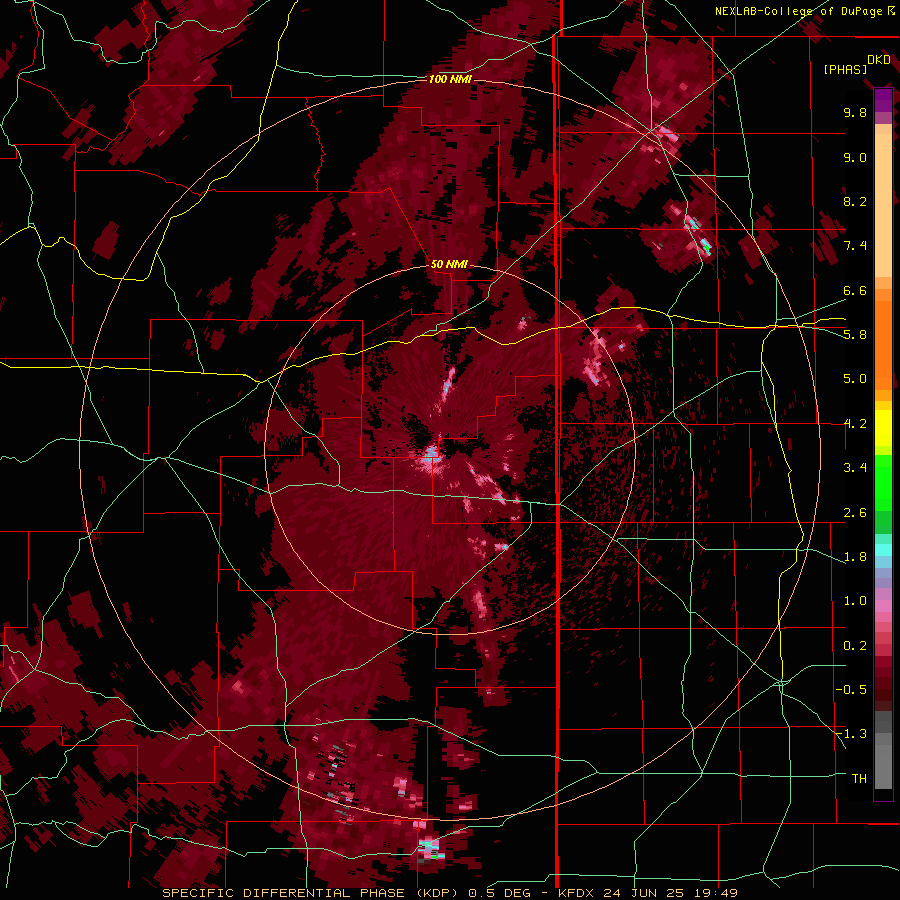Click the 5.0 value on the color scale
900x900 pixels.
coord(855,379)
